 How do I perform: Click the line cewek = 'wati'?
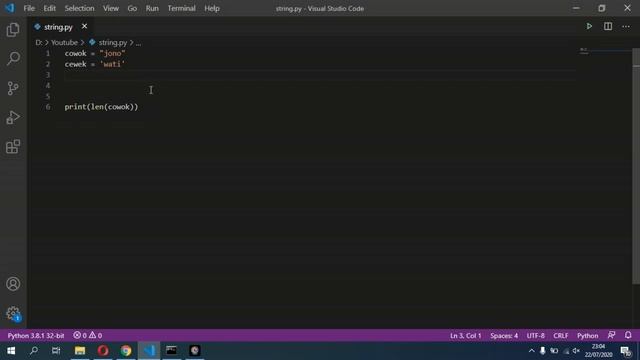[x=95, y=64]
